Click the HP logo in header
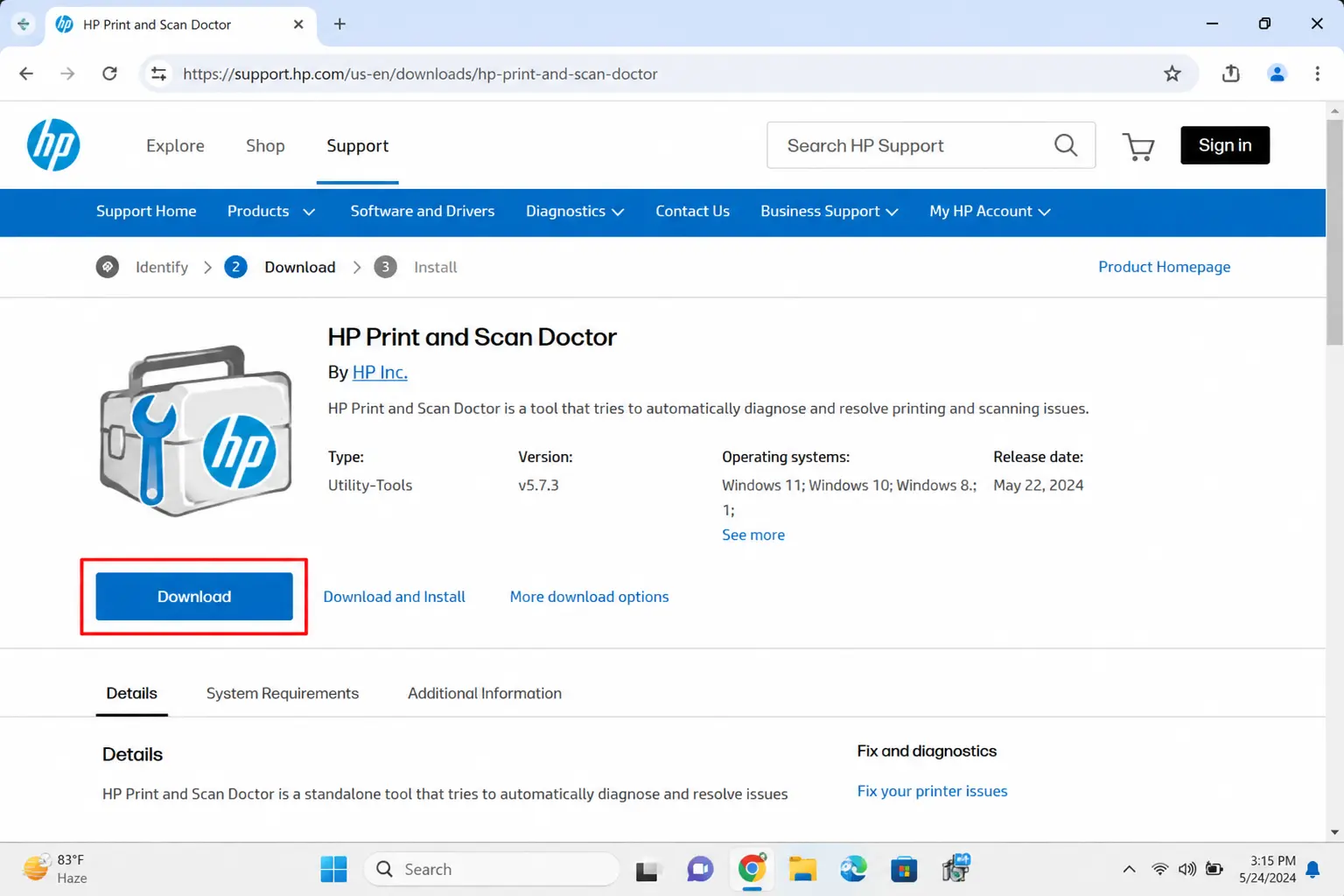Screen dimensions: 1344x896 (x=53, y=145)
